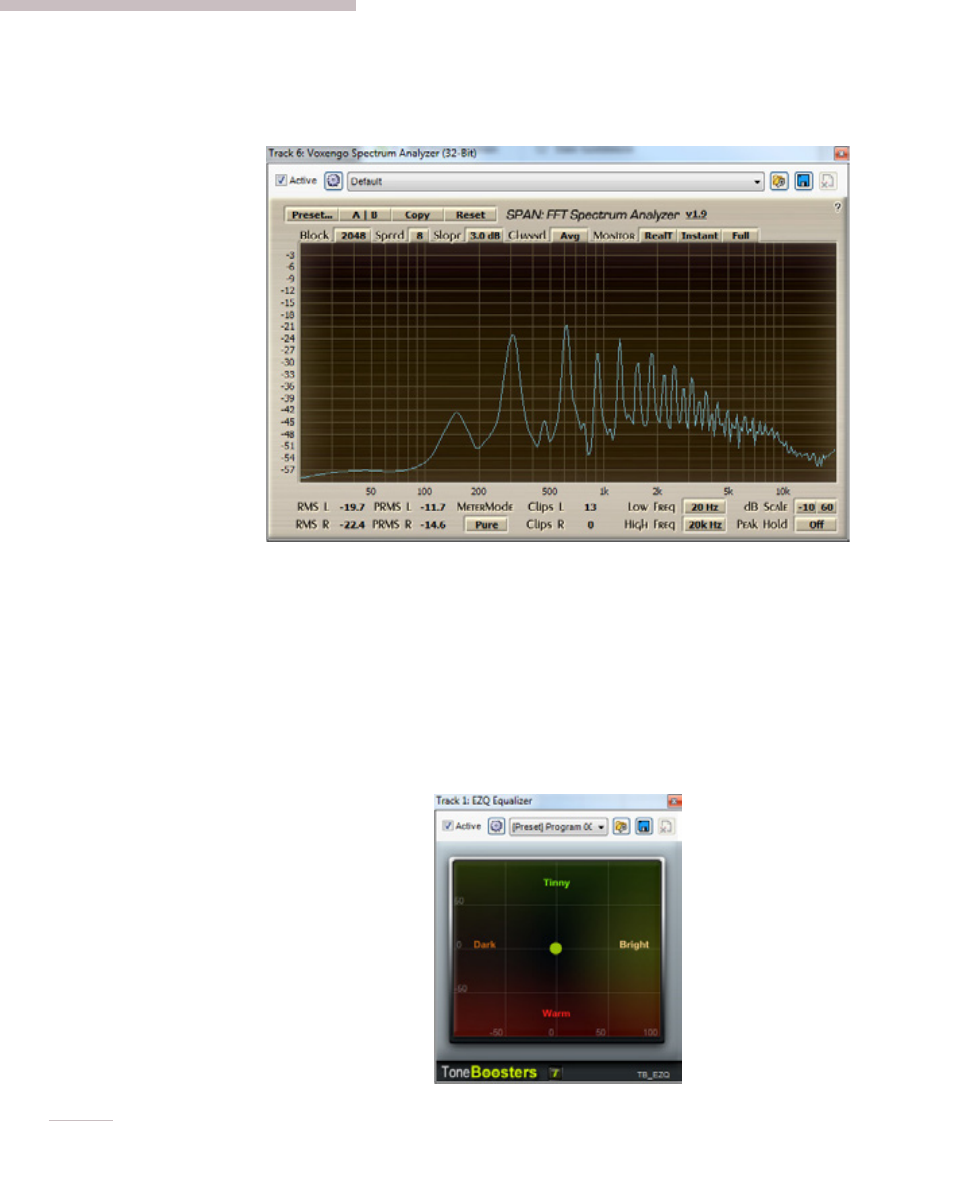Open the Program preset dropdown in EZQ Equalizer
954x1180 pixels.
[558, 826]
